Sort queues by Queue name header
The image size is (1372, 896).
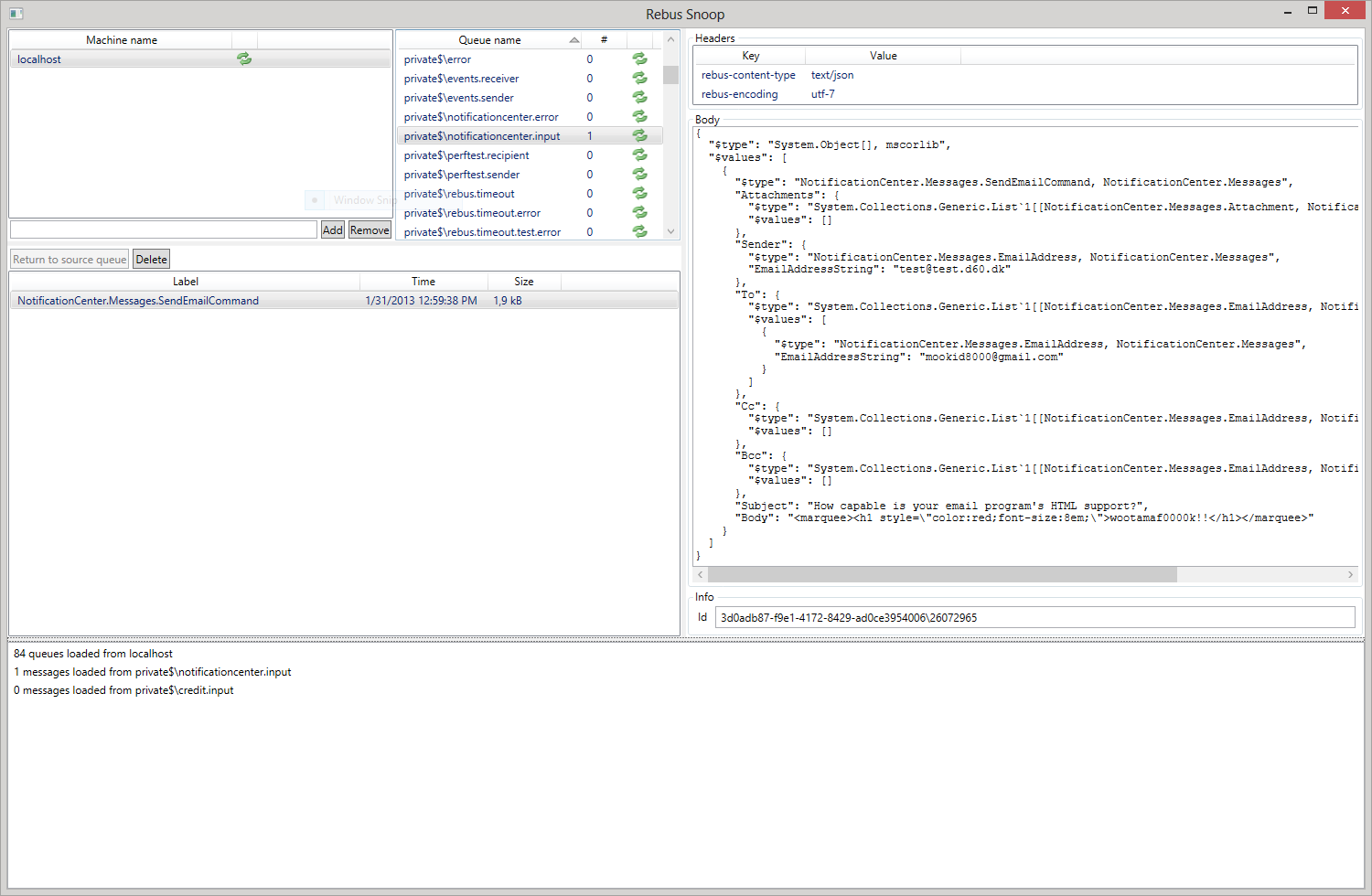pos(489,39)
